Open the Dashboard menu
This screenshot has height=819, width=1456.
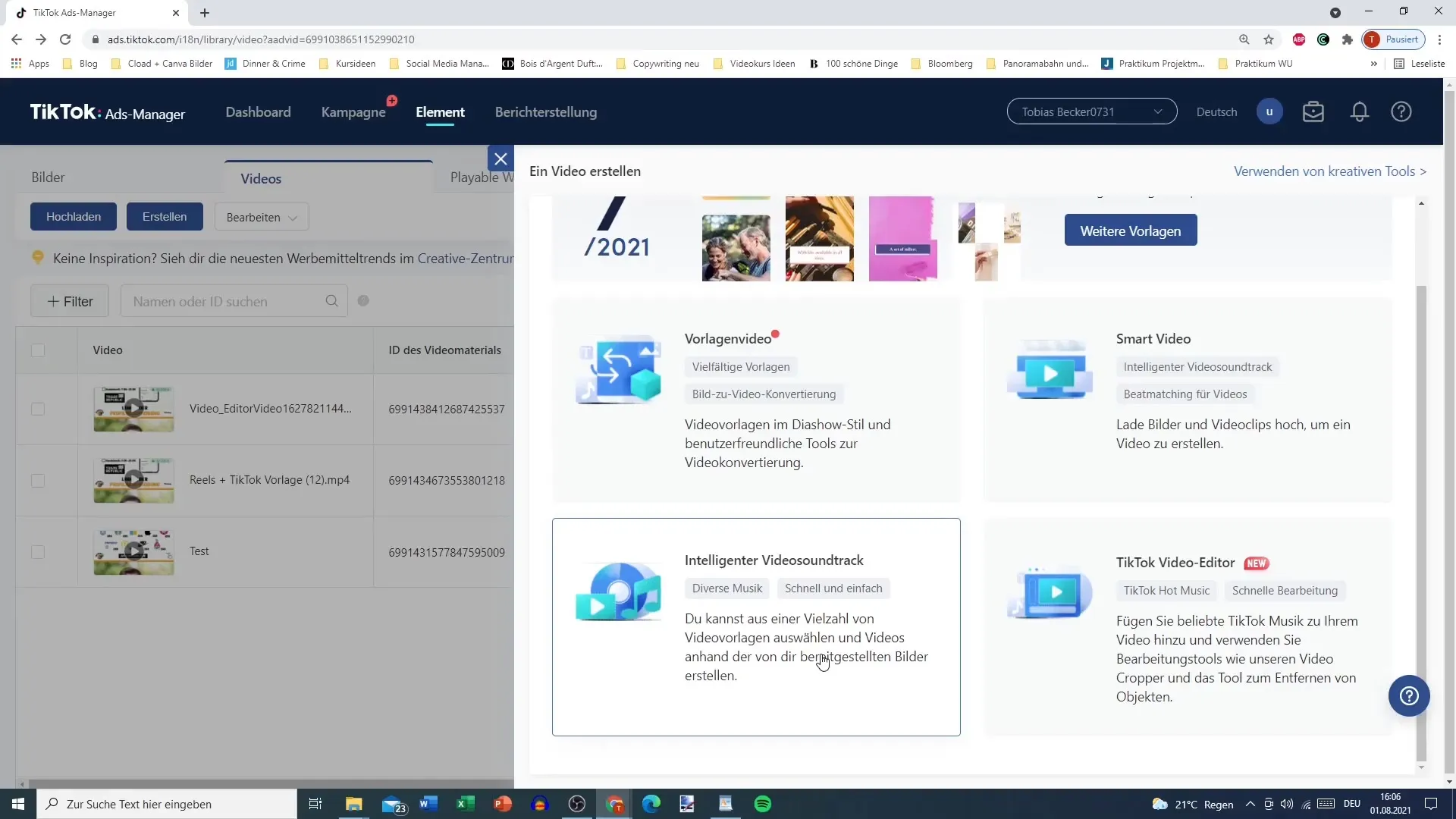(258, 112)
